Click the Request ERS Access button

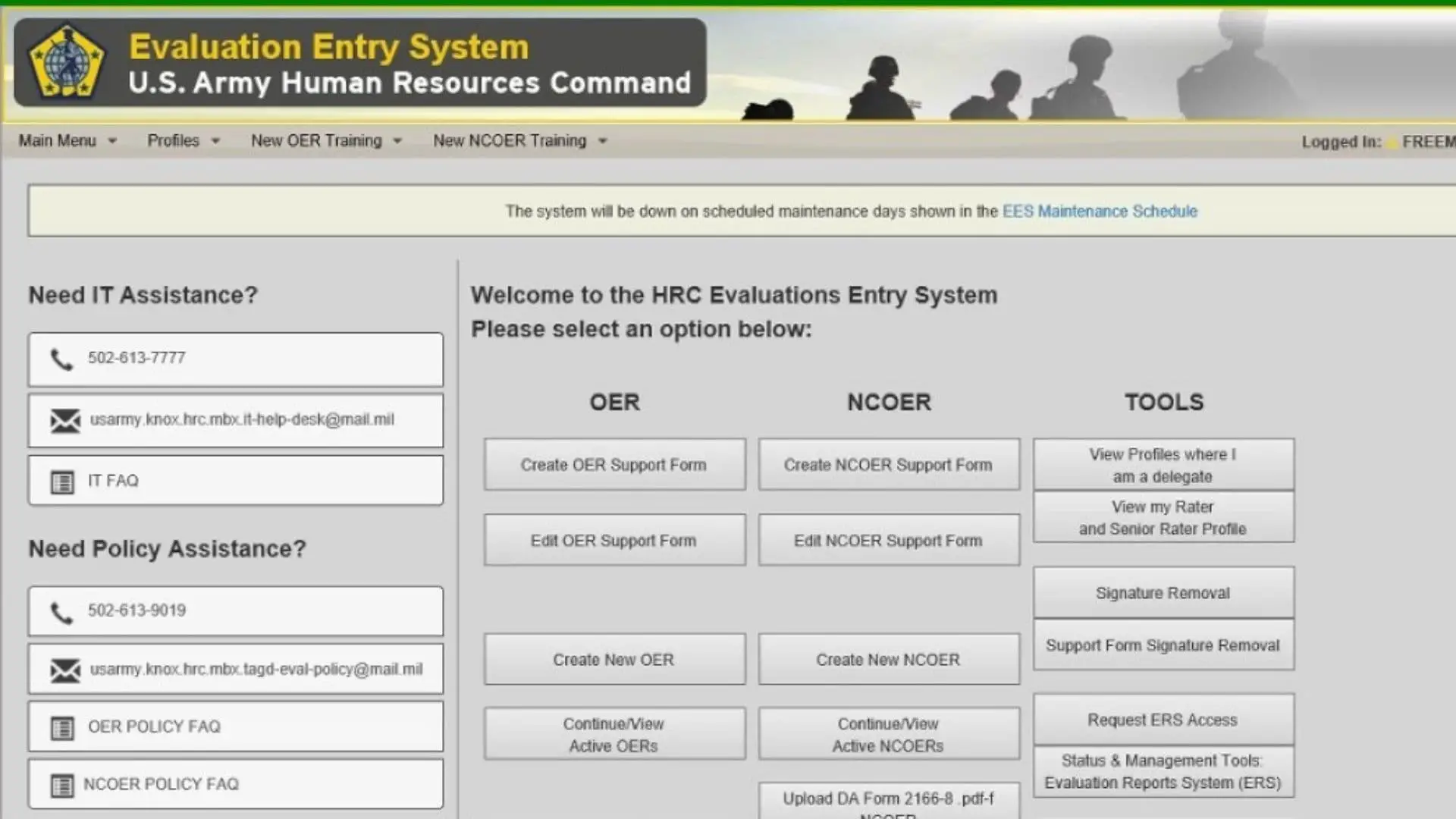(1163, 719)
